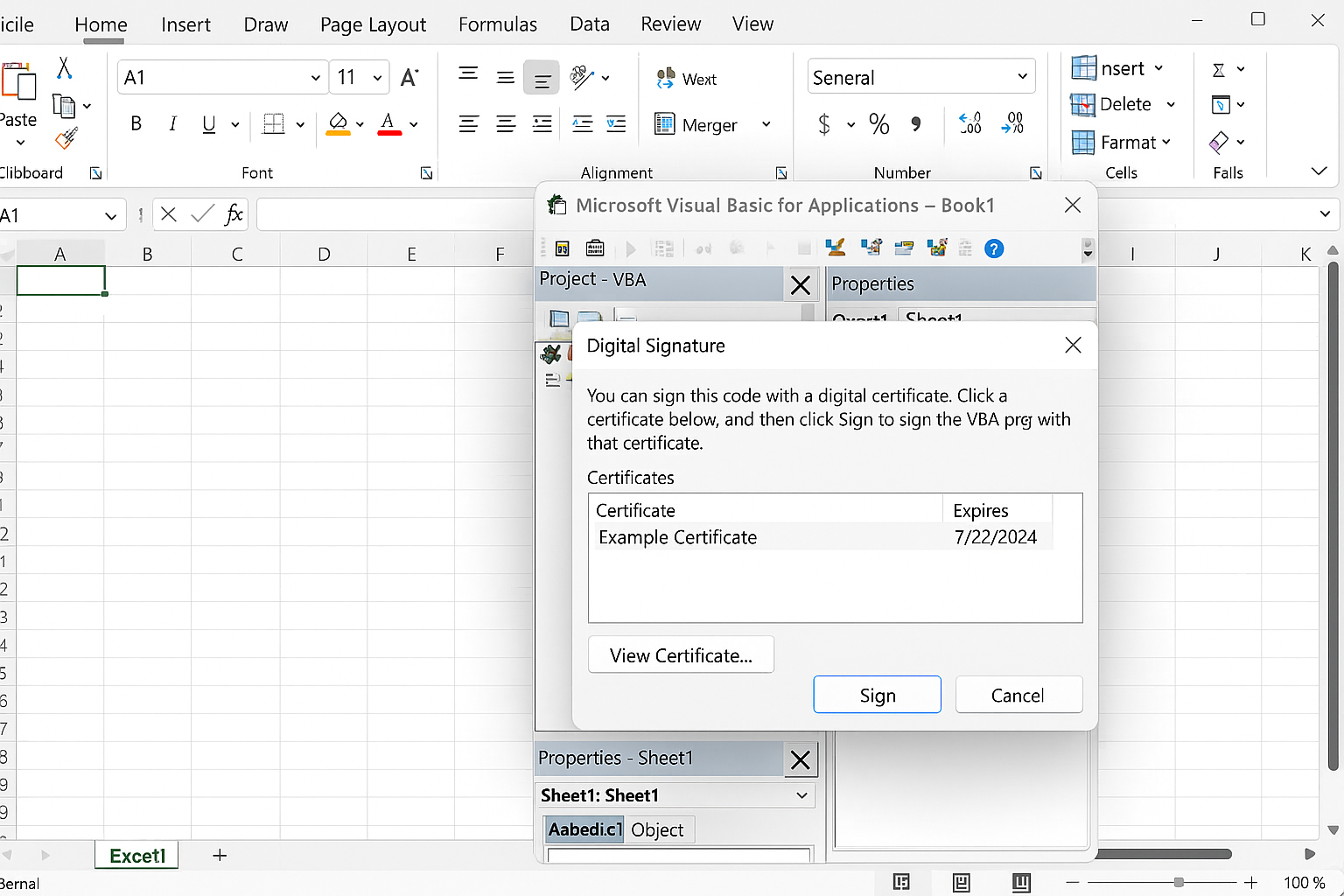Click the dollar Accounting format icon
Viewport: 1344px width, 896px height.
pyautogui.click(x=824, y=124)
